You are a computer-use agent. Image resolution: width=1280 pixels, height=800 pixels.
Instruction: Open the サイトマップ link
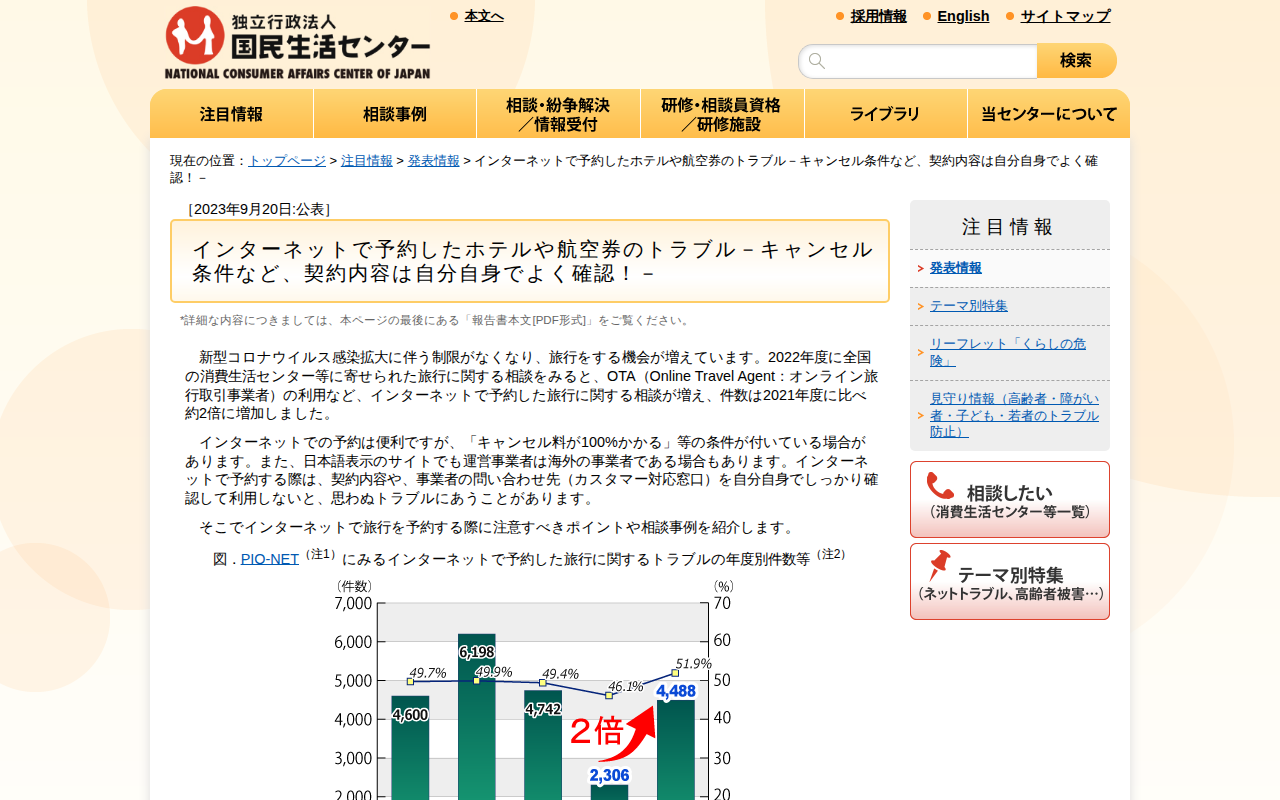coord(1065,16)
